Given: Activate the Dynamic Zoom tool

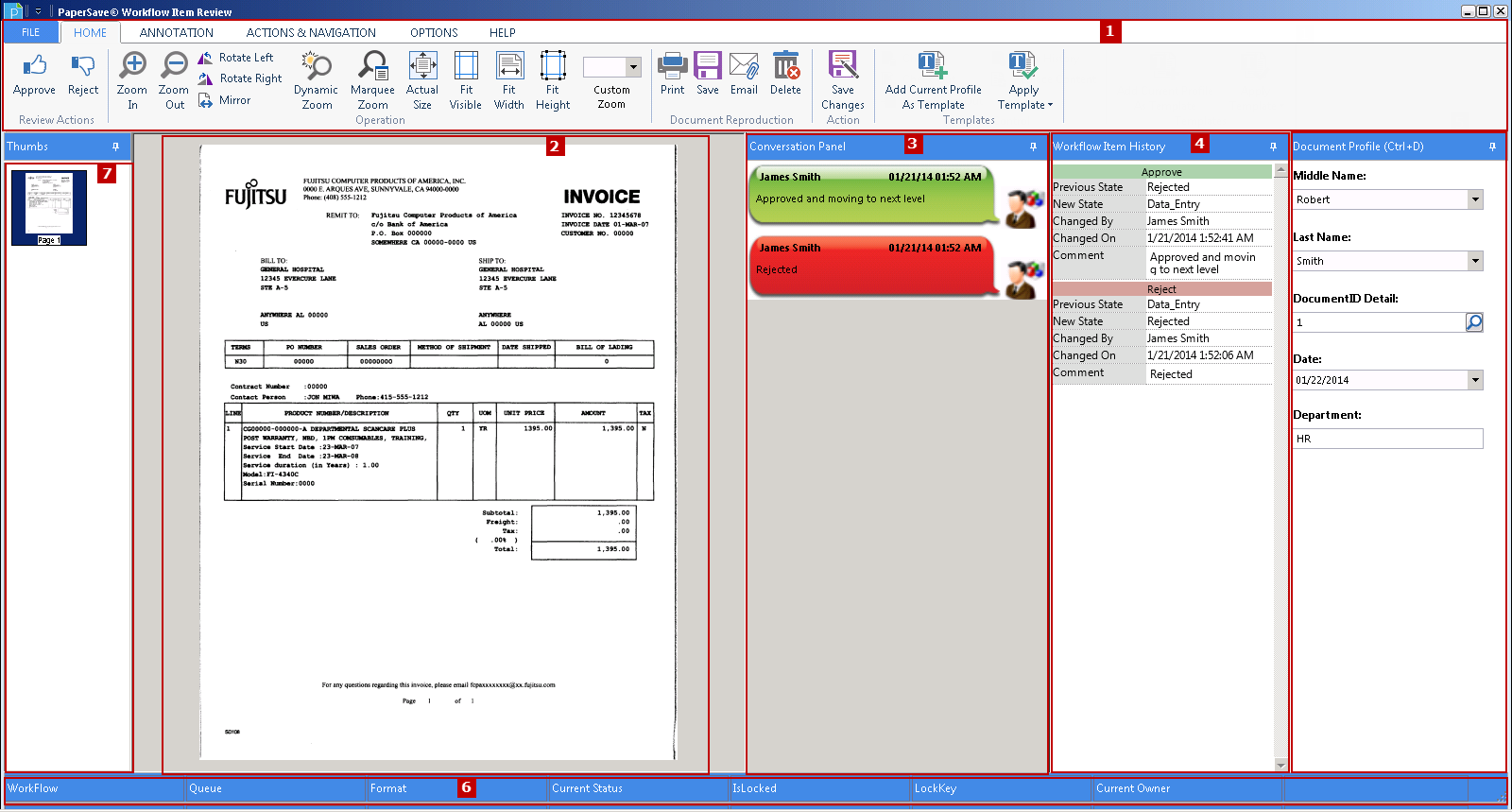Looking at the screenshot, I should 317,80.
